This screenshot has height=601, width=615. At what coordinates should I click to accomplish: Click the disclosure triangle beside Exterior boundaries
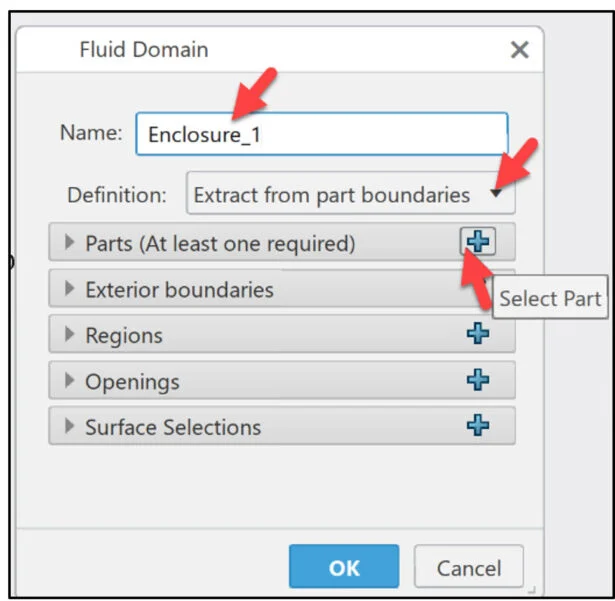point(69,289)
